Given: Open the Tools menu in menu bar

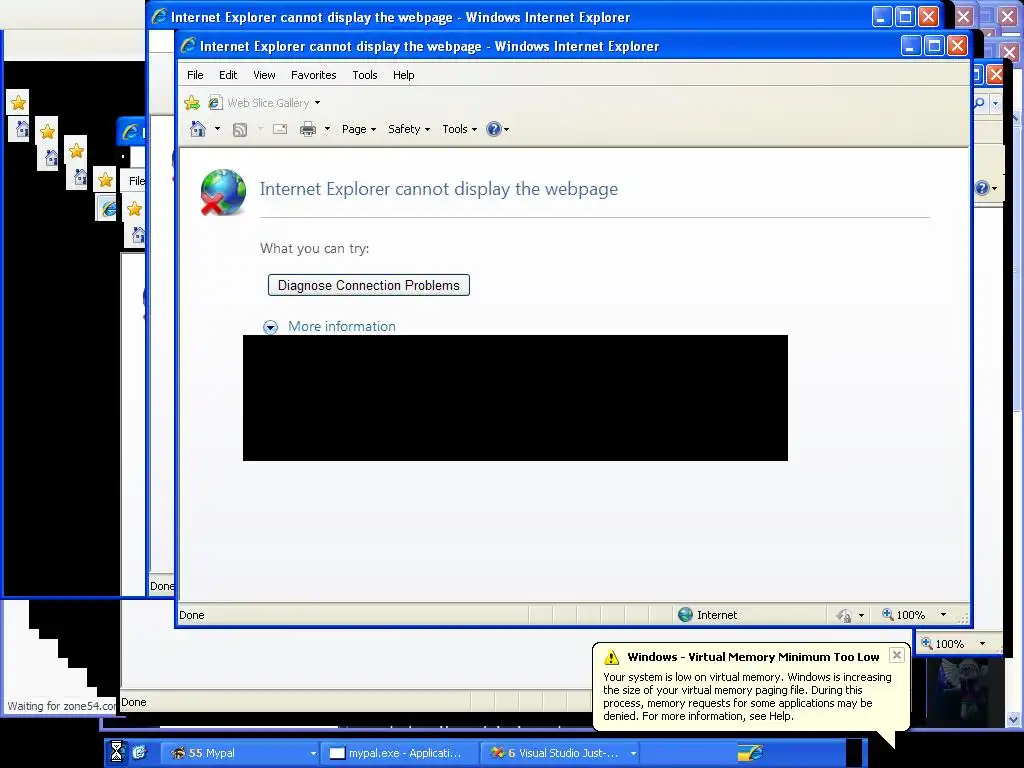Looking at the screenshot, I should coord(365,75).
